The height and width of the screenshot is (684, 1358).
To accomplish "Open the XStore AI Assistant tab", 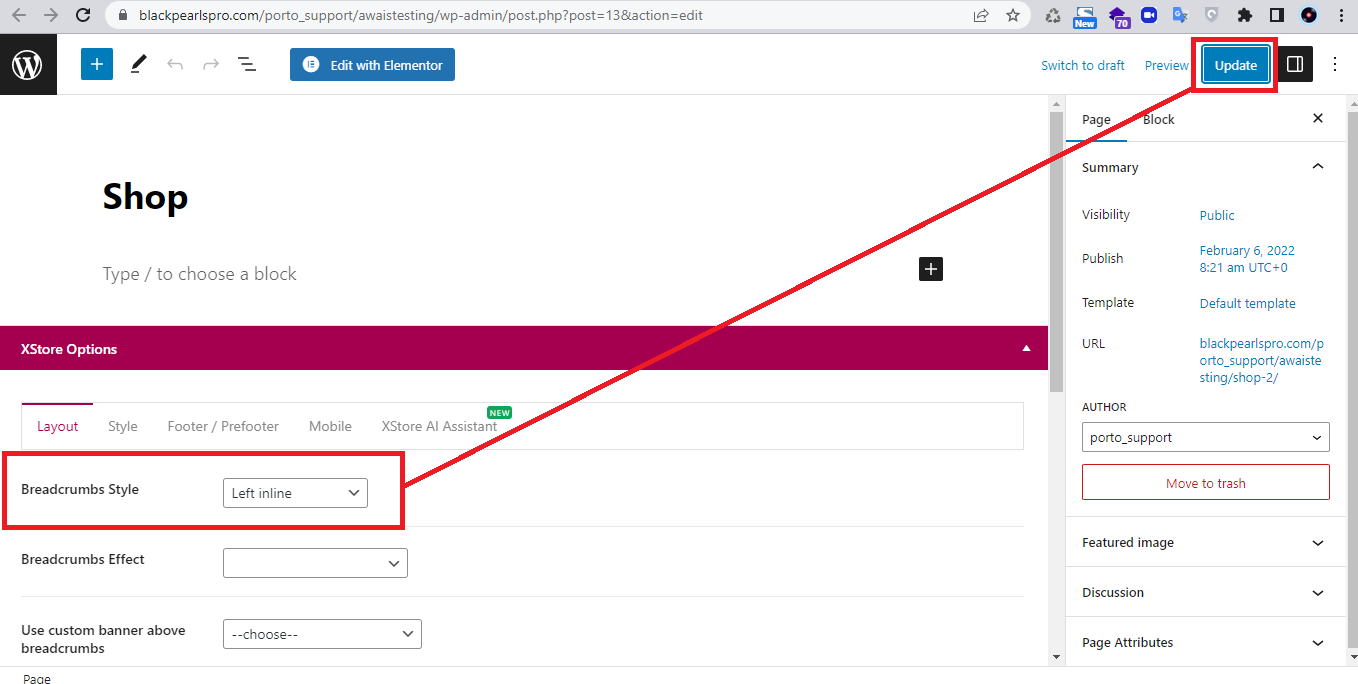I will click(x=439, y=426).
